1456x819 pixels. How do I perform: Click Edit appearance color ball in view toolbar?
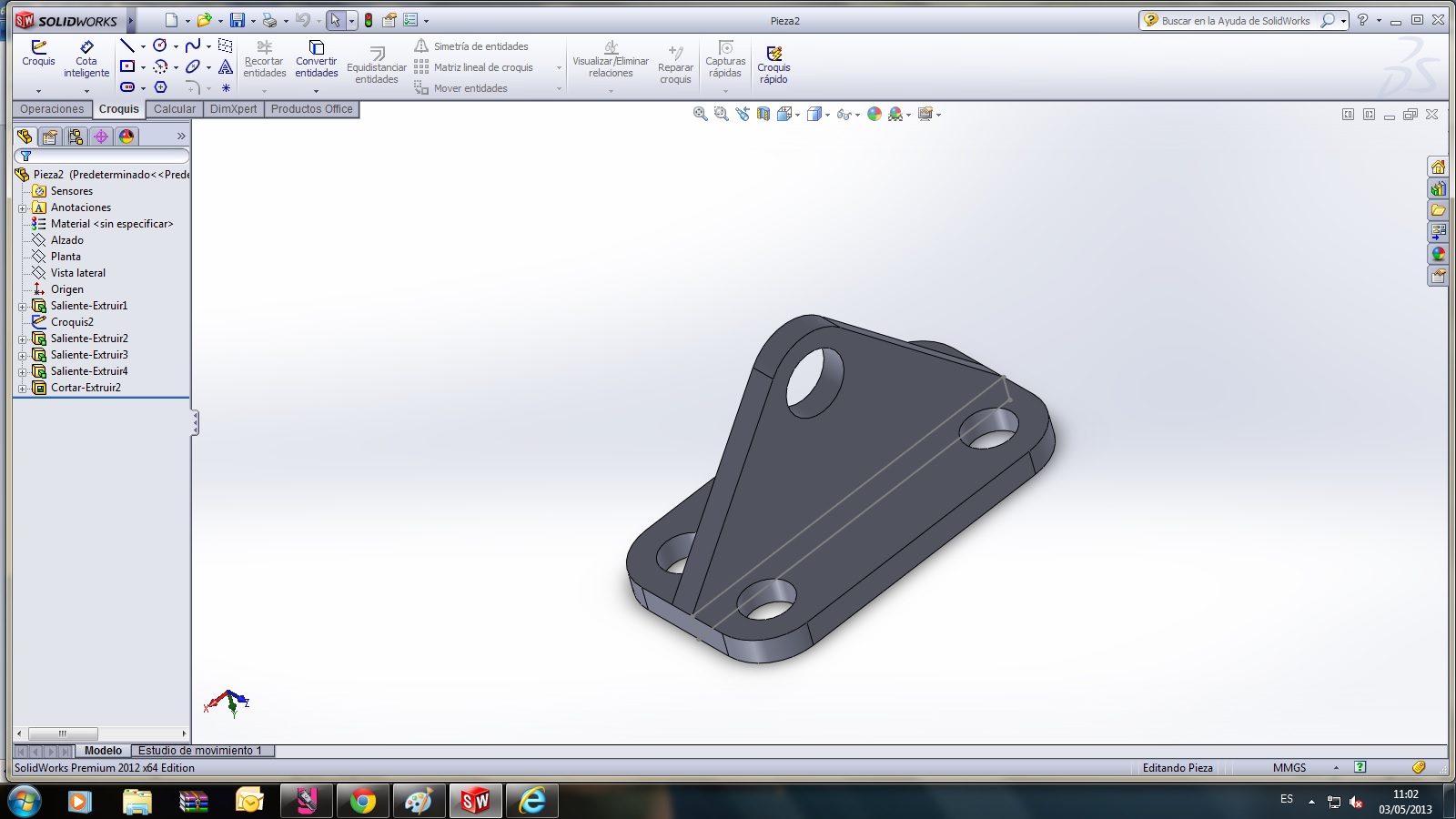[875, 114]
